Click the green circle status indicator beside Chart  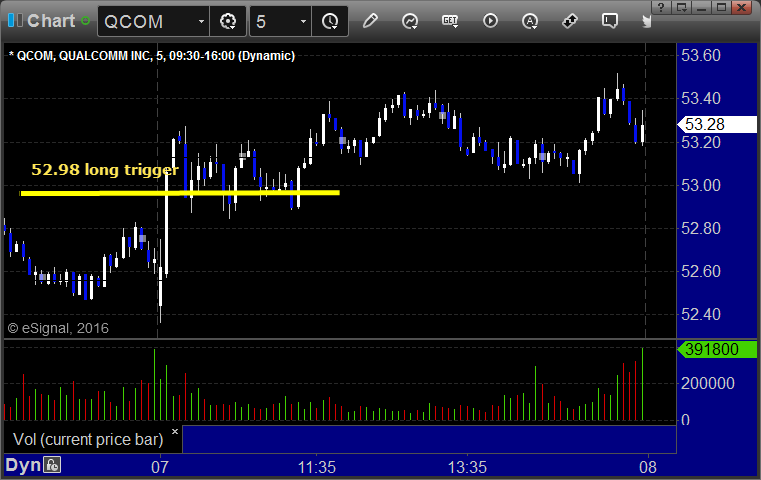pos(85,21)
